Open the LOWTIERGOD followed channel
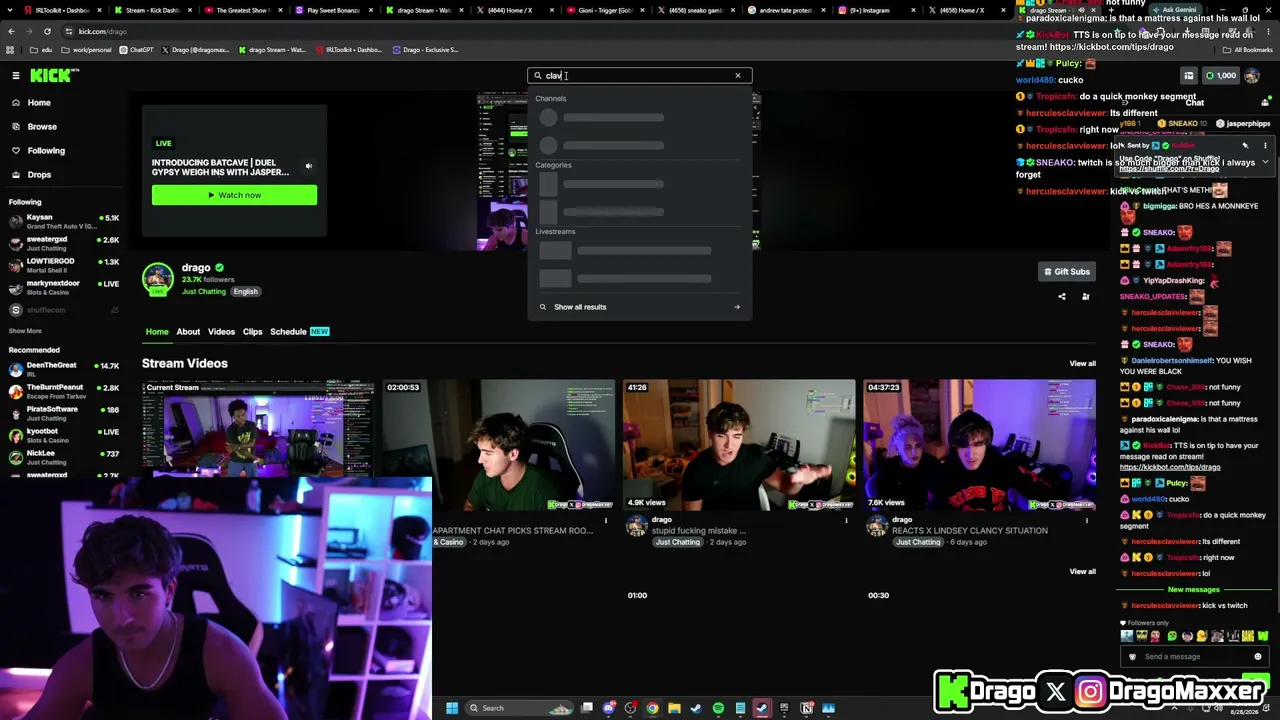Screen dimensions: 1280x720 pyautogui.click(x=62, y=266)
